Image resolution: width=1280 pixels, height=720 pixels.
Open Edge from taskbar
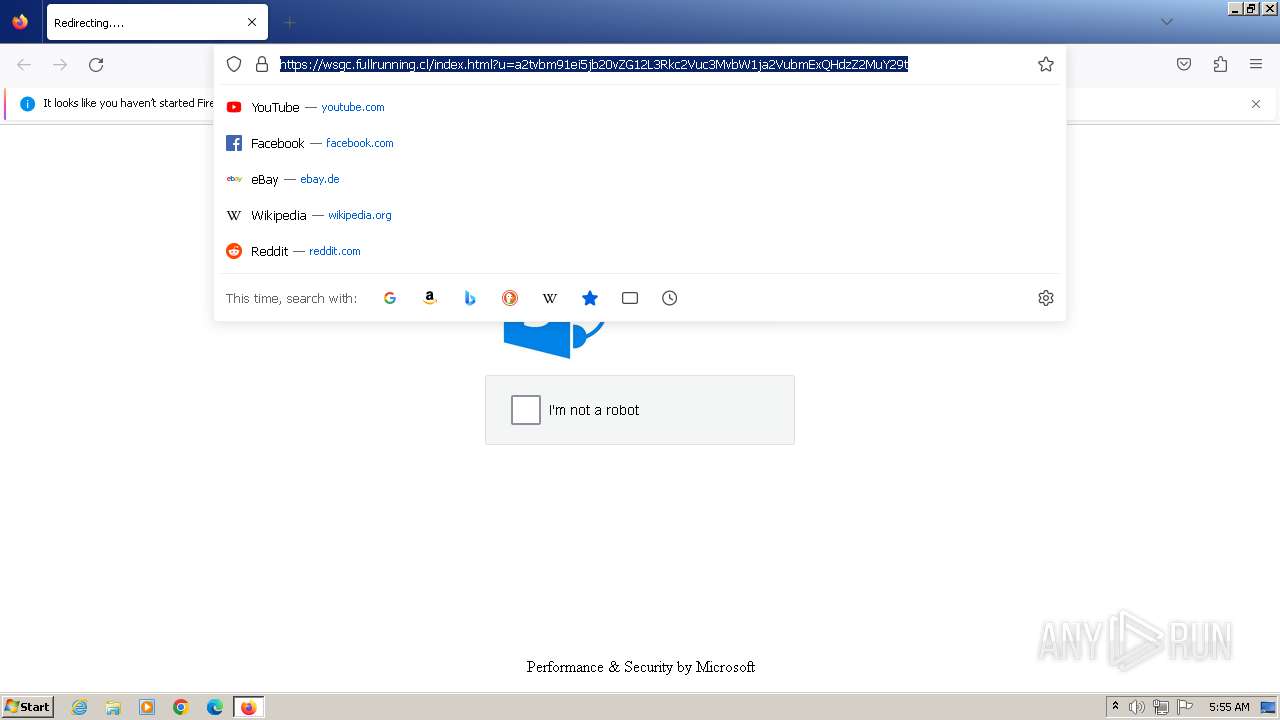215,707
